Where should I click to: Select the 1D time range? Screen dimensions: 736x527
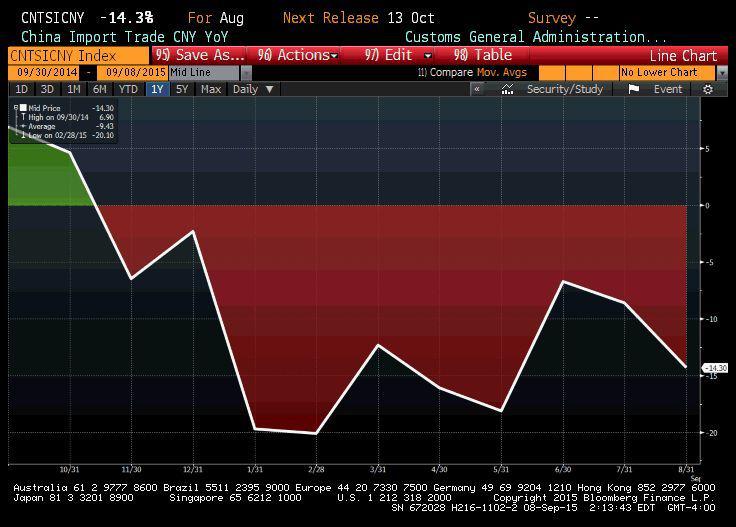pyautogui.click(x=21, y=89)
